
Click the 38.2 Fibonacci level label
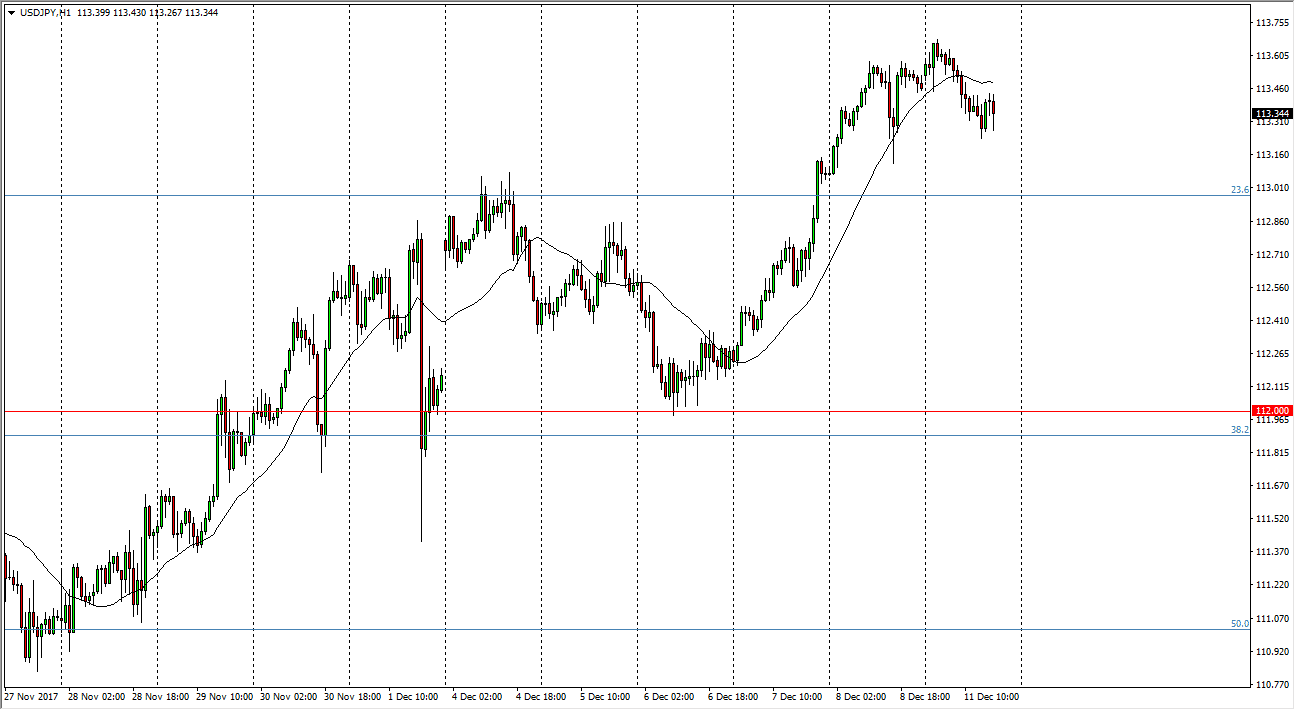[x=1240, y=429]
